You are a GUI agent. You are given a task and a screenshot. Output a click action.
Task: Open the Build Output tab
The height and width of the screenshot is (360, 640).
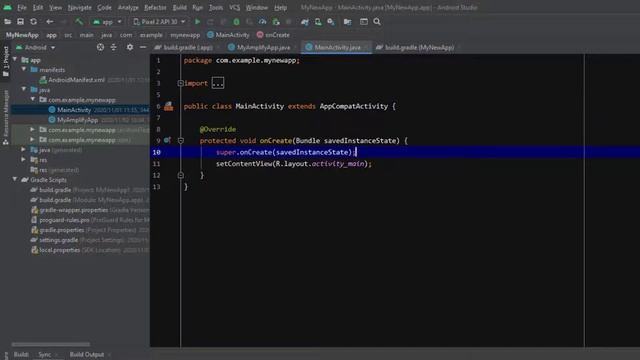pos(87,354)
